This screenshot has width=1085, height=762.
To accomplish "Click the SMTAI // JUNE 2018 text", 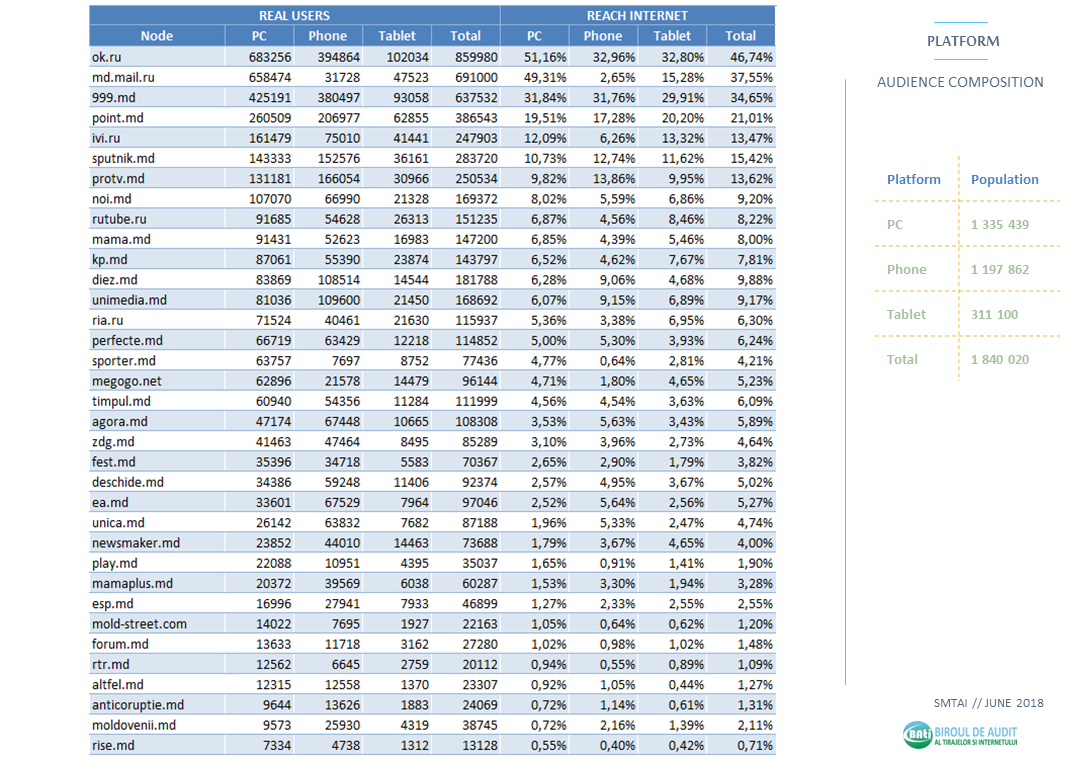I will (985, 703).
